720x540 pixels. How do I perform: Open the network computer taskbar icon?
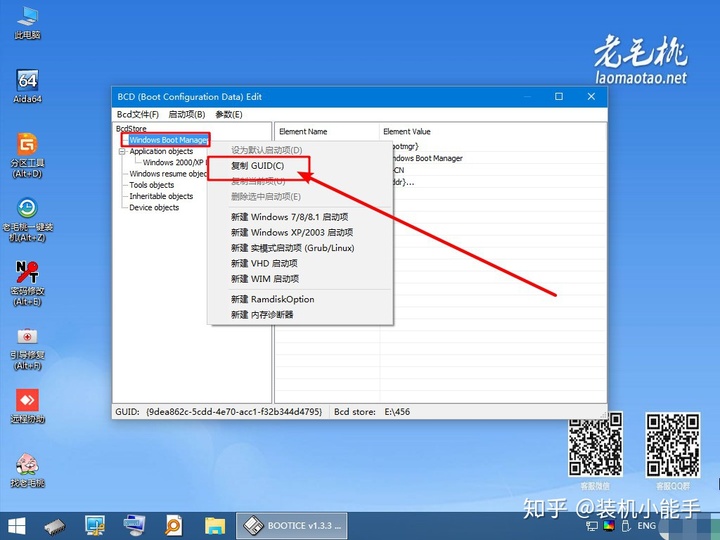(135, 526)
